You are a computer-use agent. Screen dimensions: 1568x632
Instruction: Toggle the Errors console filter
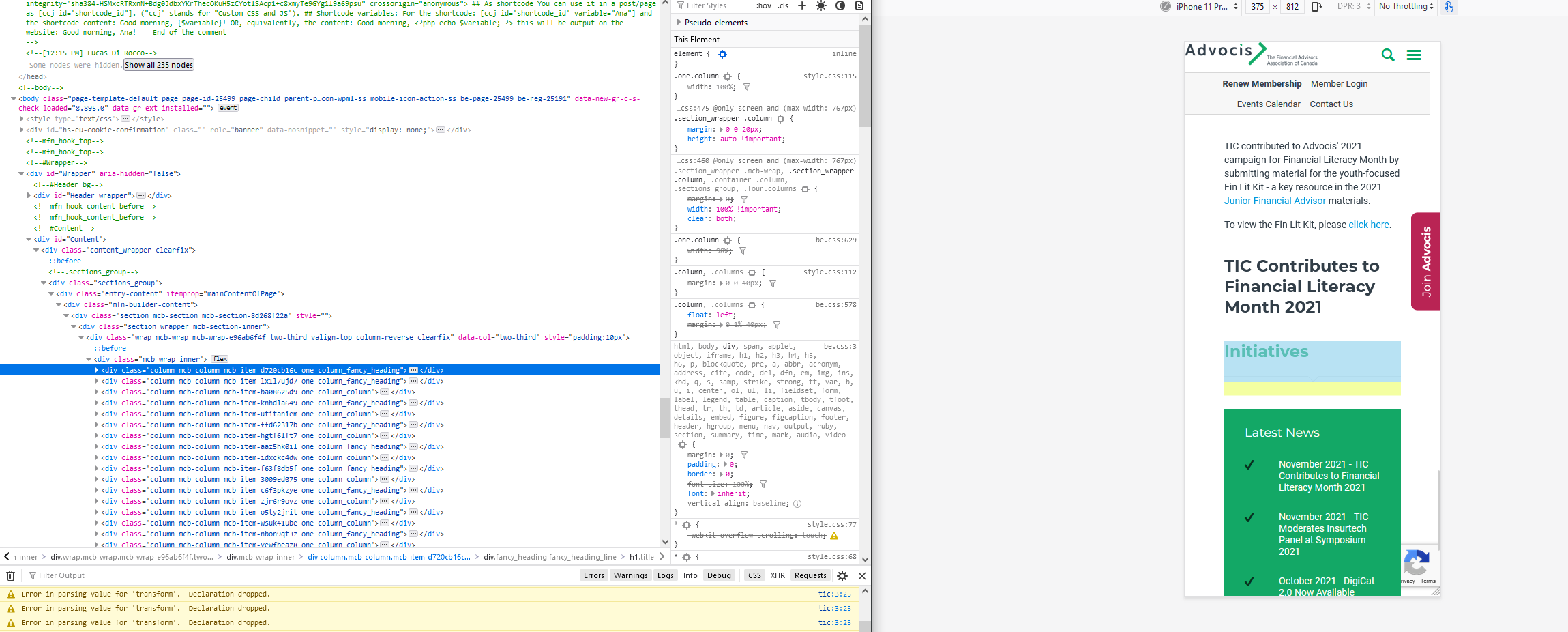pyautogui.click(x=594, y=576)
